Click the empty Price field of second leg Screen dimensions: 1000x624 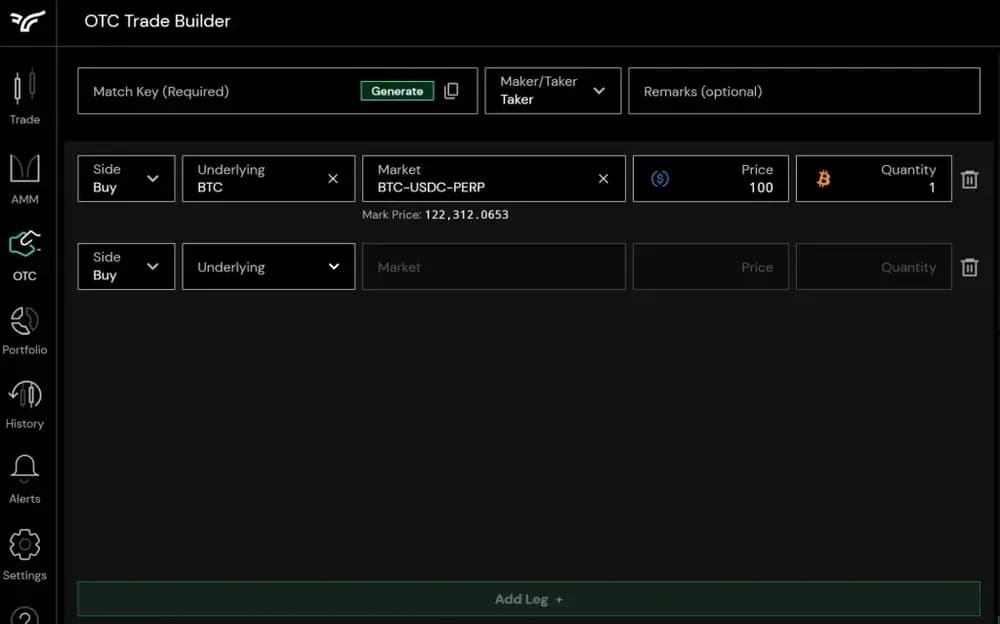pyautogui.click(x=710, y=266)
